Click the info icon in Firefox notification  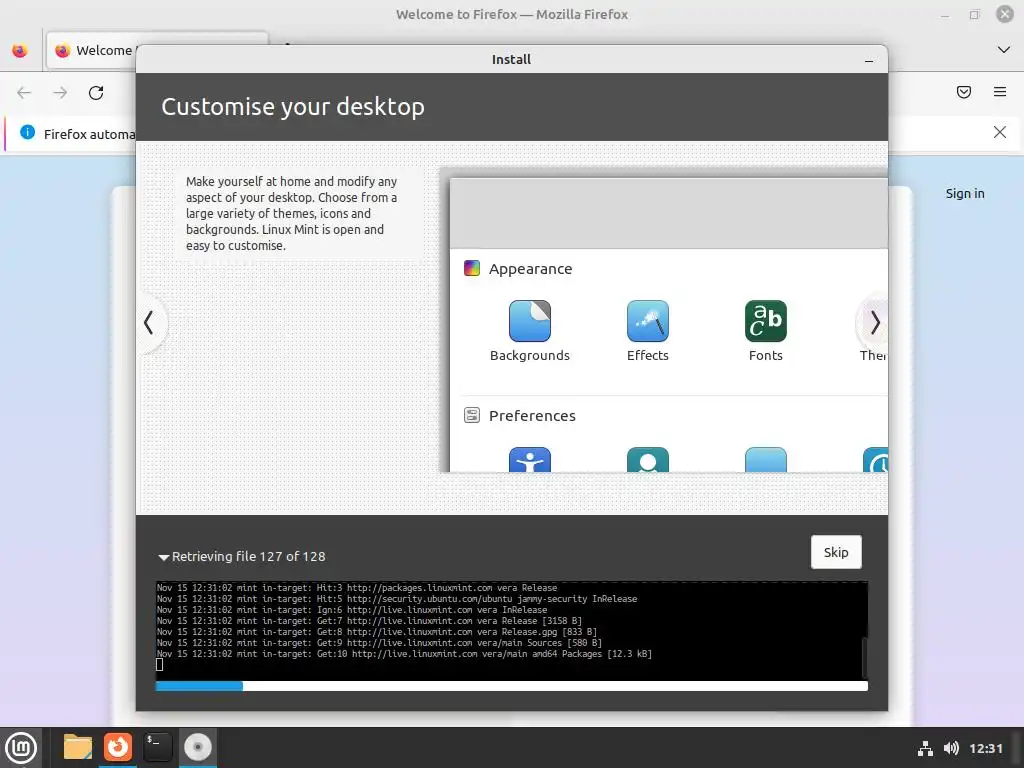(27, 133)
